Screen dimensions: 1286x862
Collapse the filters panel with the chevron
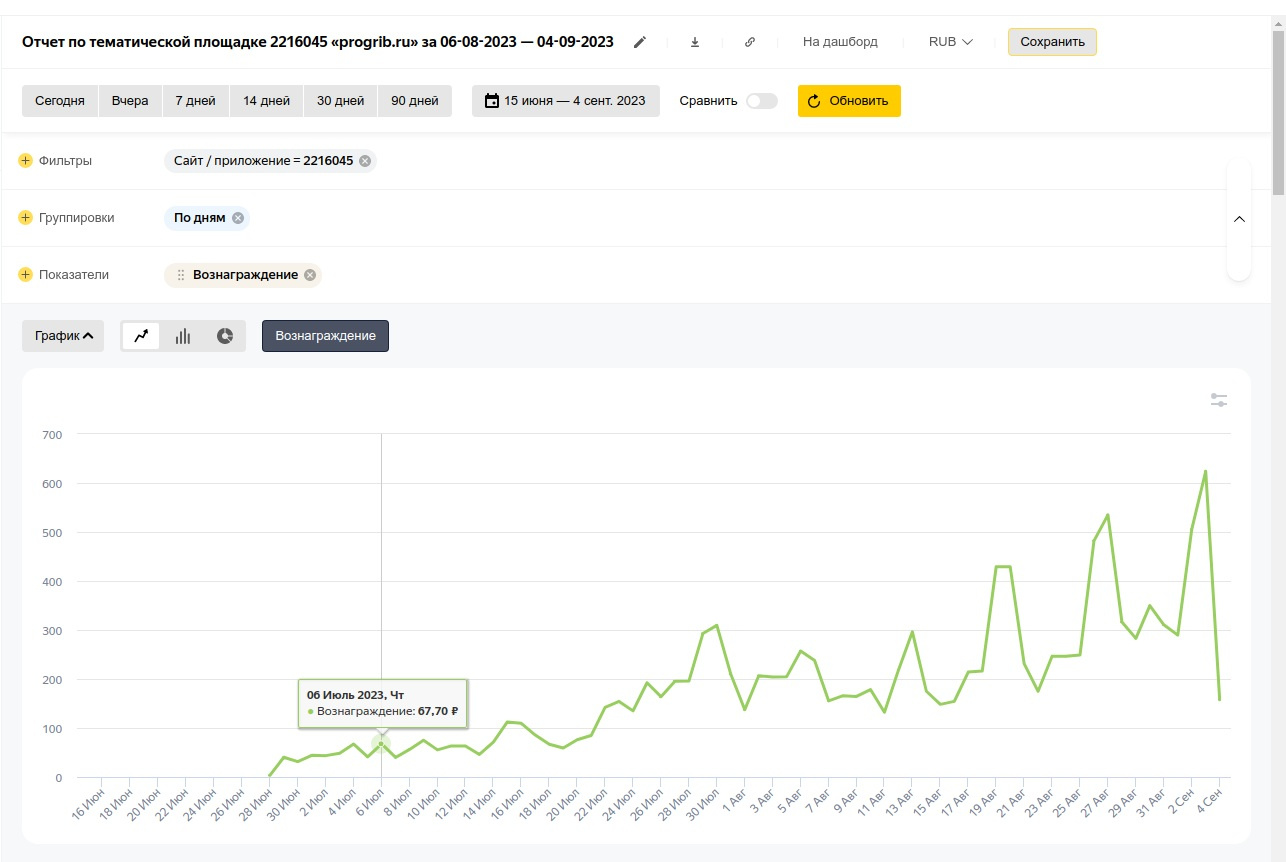(x=1239, y=218)
